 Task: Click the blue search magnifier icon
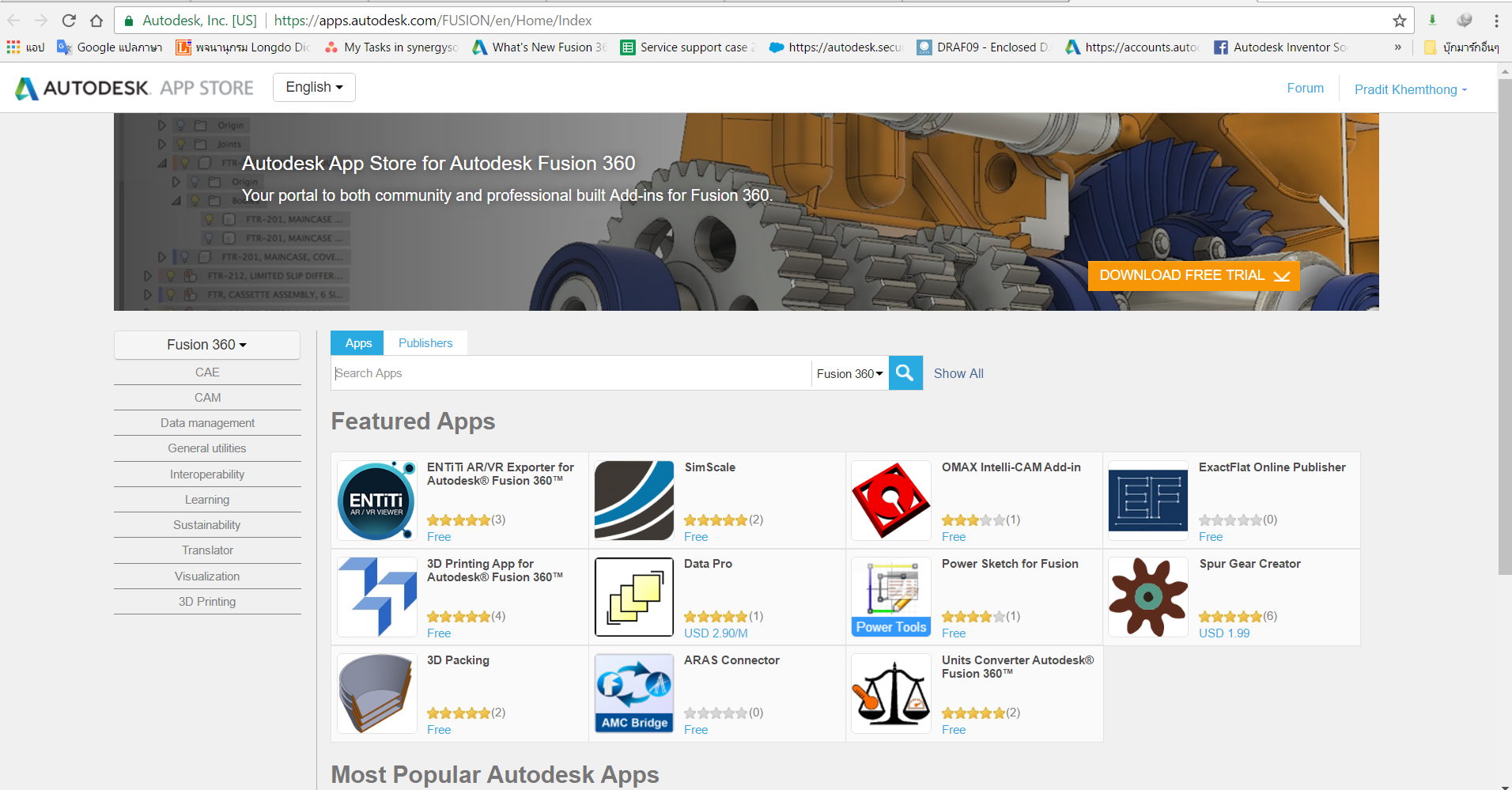pyautogui.click(x=905, y=372)
